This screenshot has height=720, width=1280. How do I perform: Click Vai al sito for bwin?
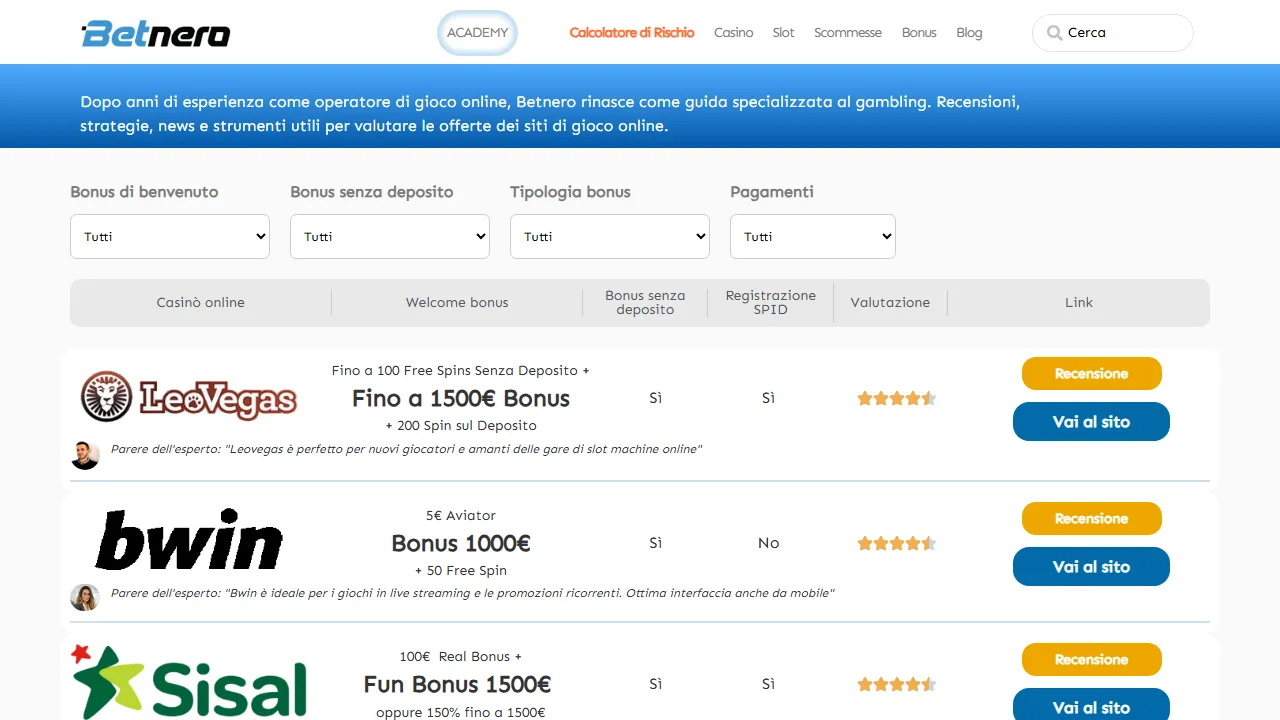pos(1091,566)
